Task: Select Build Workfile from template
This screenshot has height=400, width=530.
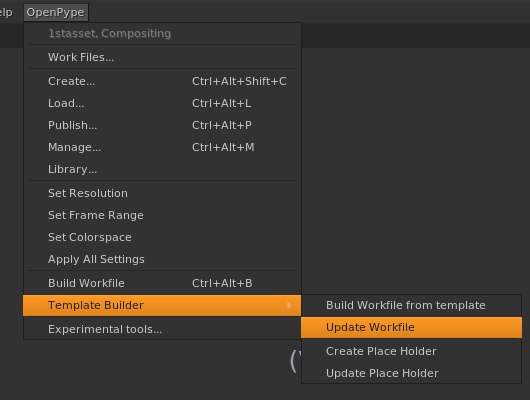Action: pos(411,305)
